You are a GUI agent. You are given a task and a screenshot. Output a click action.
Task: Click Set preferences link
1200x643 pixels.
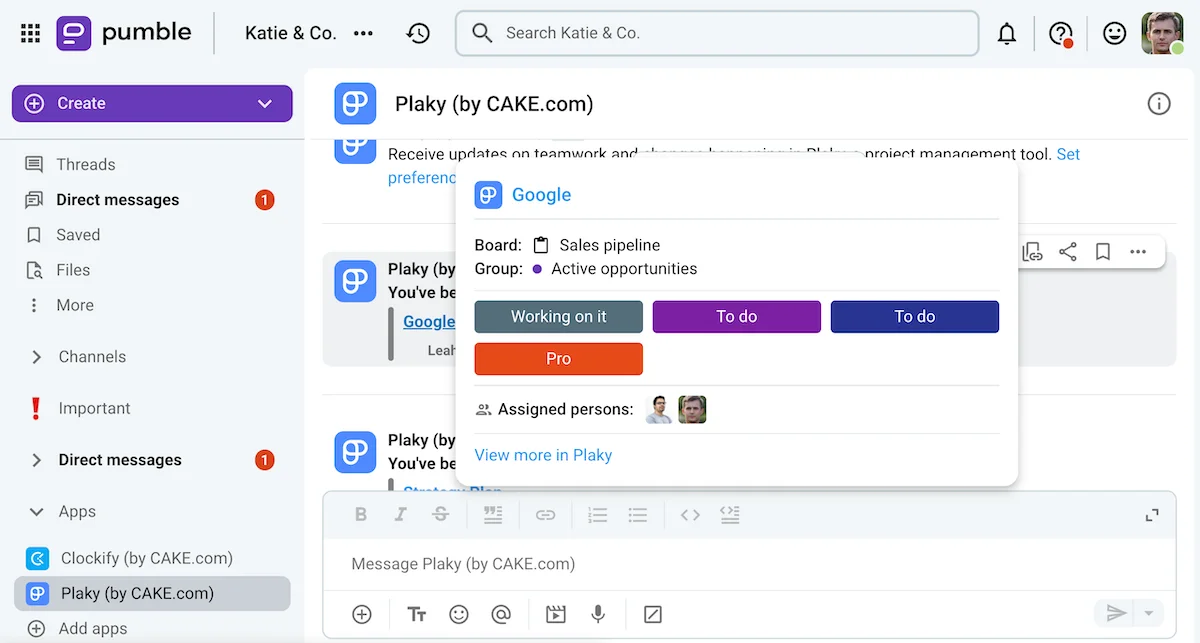pos(1068,154)
